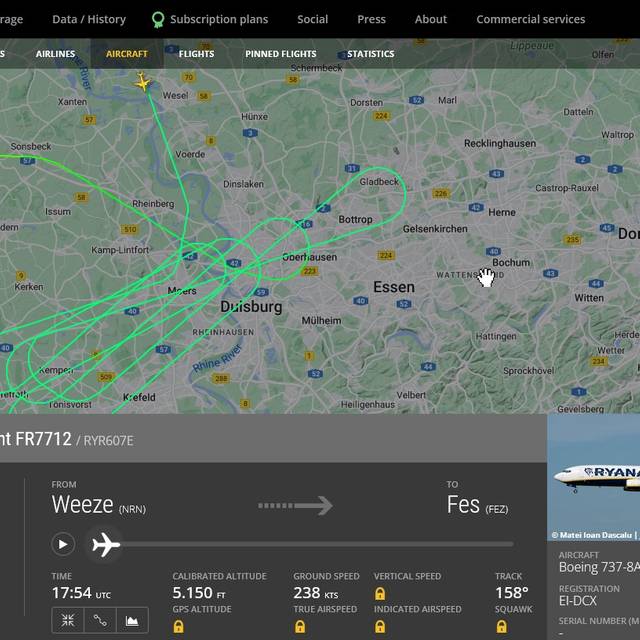Screen dimensions: 640x640
Task: Click the indicated airspeed lock icon
Action: point(380,626)
